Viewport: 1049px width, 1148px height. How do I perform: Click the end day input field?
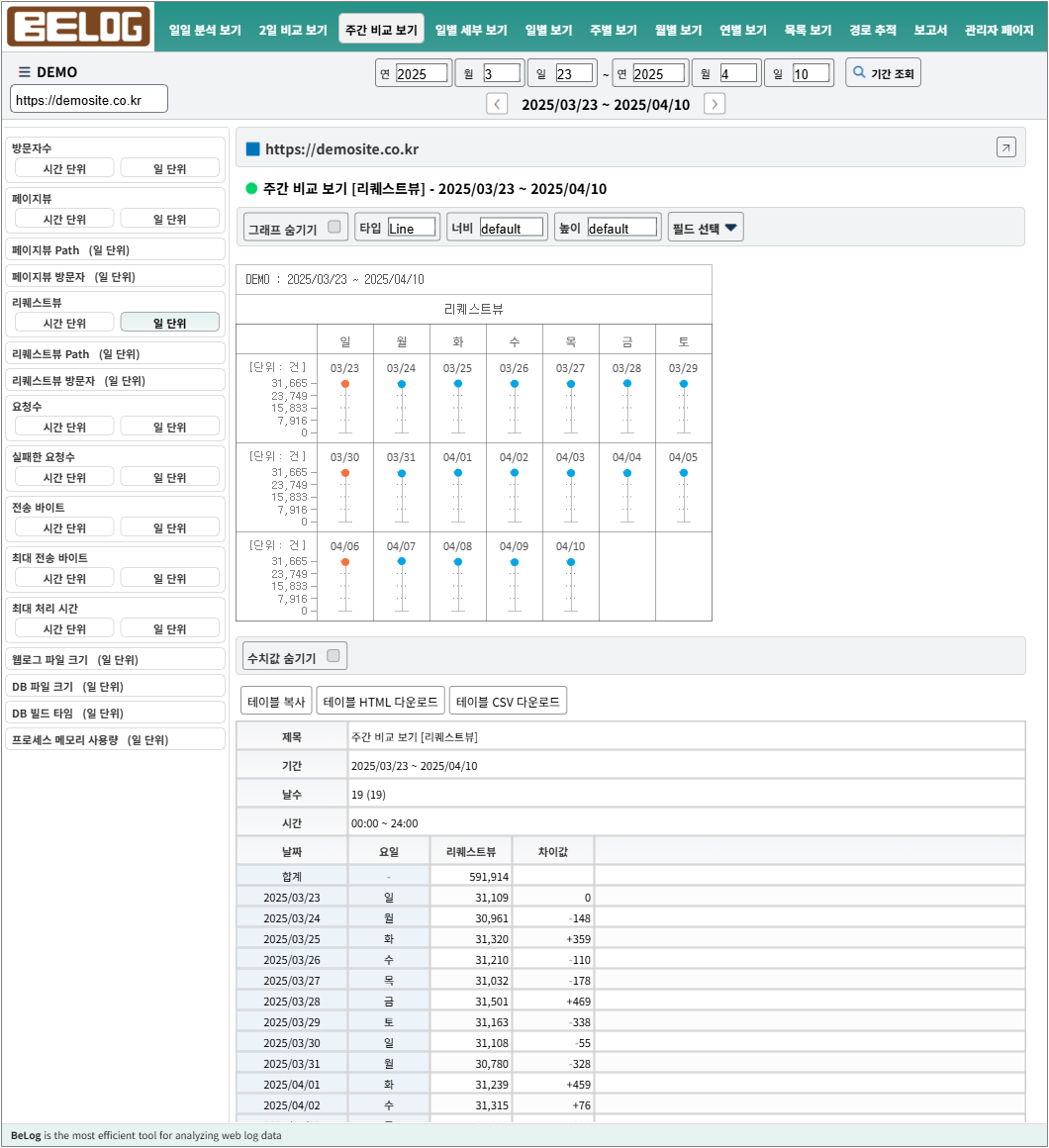[x=811, y=73]
